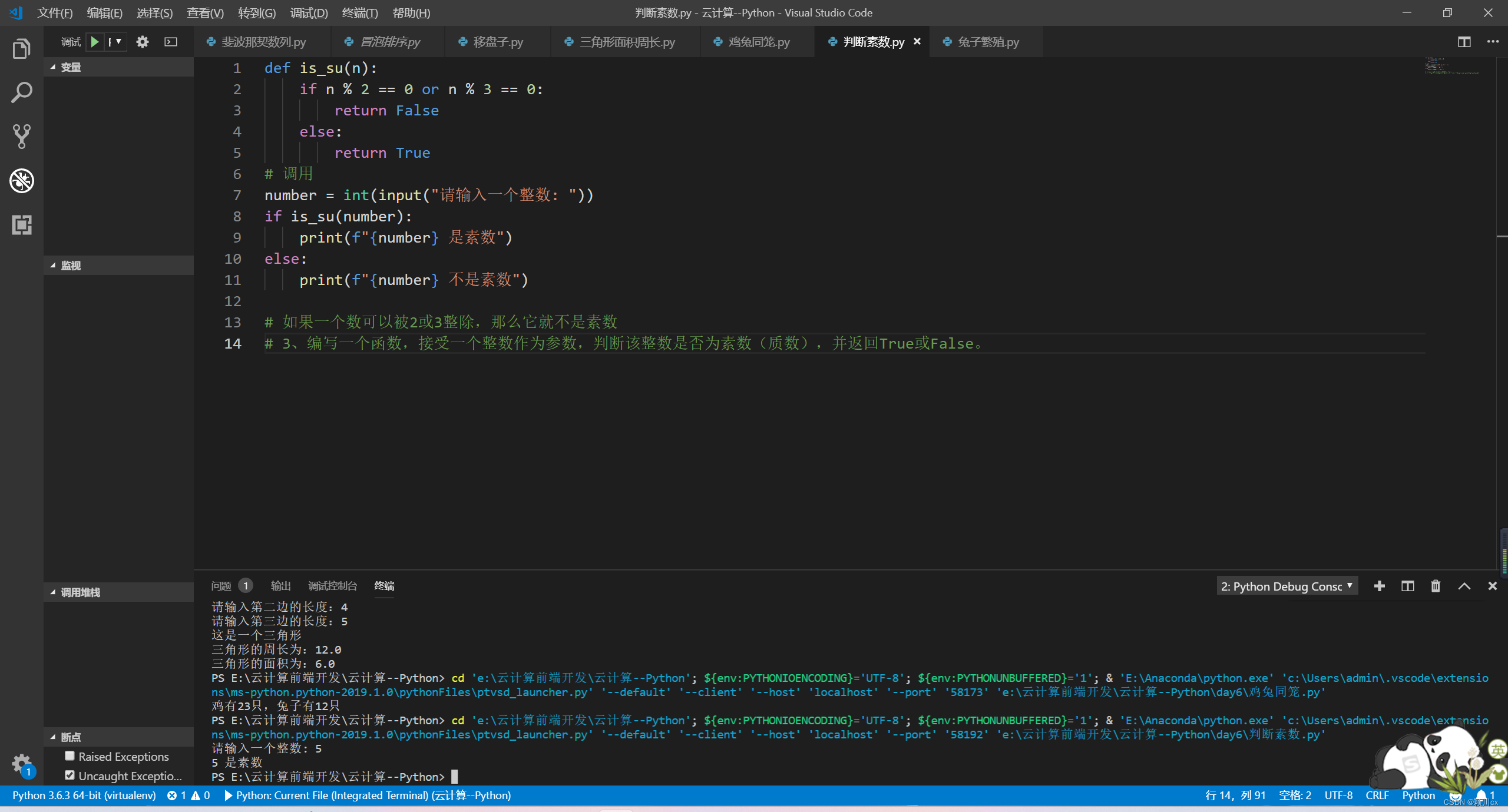This screenshot has height=812, width=1508.
Task: Open launch.json via debug gear icon
Action: pos(143,42)
